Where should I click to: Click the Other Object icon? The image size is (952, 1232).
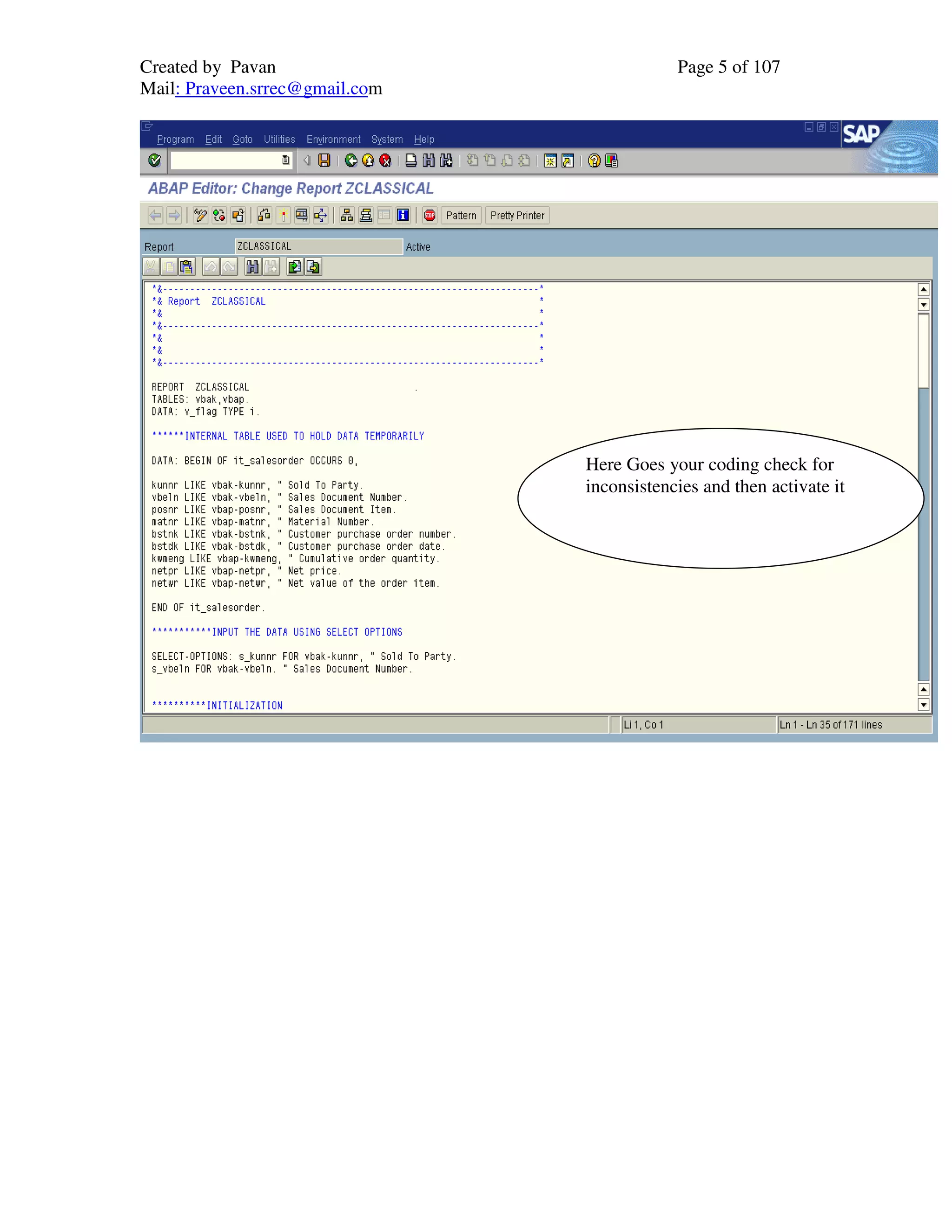point(238,216)
